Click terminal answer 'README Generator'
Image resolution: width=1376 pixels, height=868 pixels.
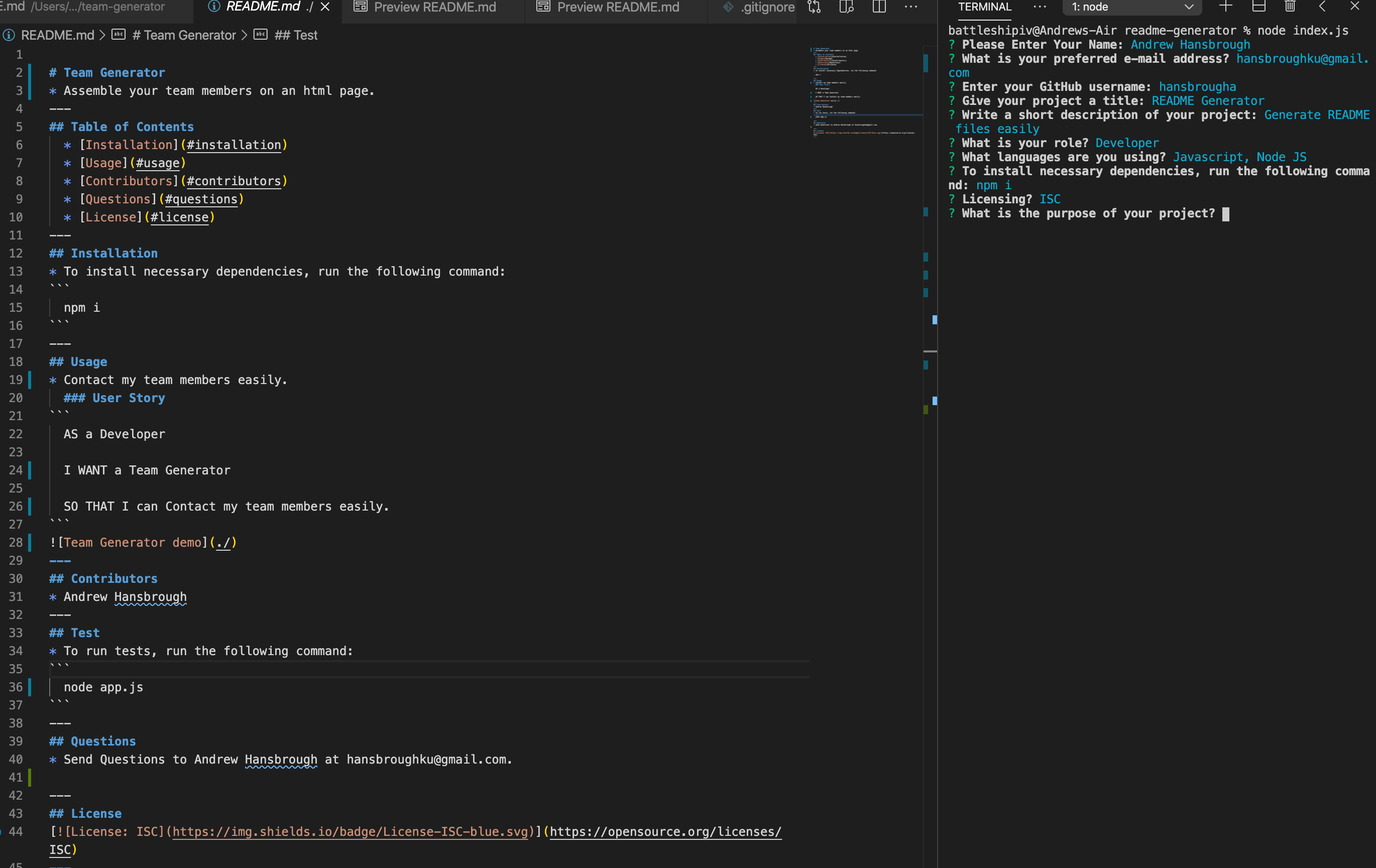coord(1208,101)
